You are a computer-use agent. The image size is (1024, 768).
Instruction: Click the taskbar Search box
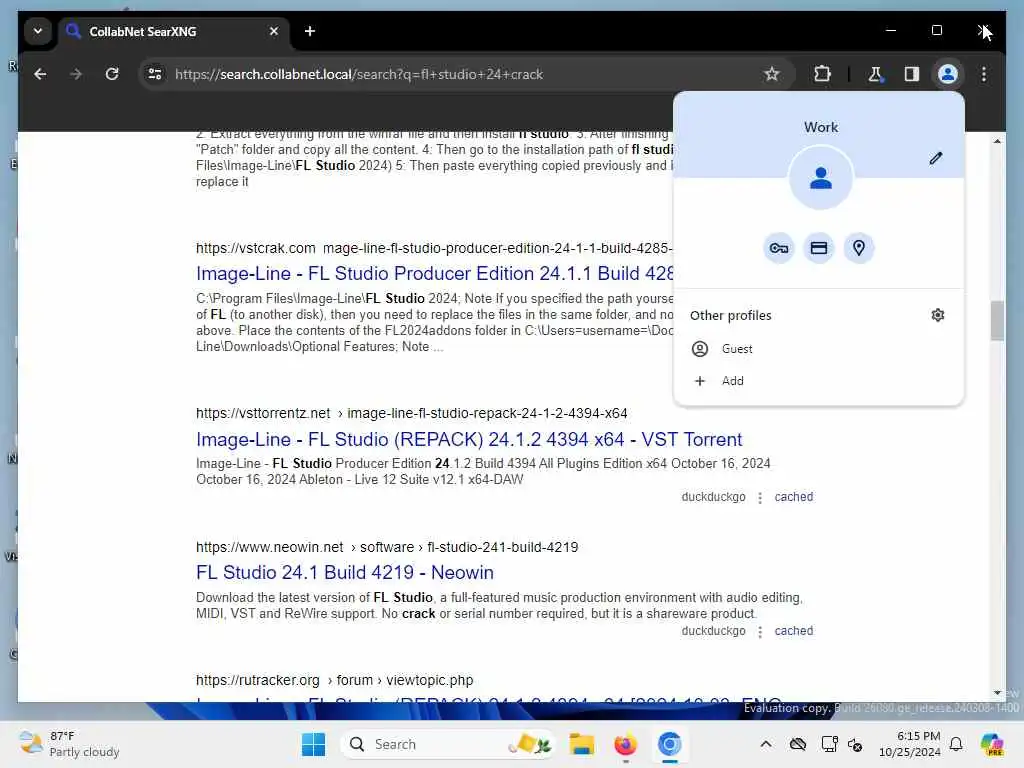pyautogui.click(x=447, y=744)
